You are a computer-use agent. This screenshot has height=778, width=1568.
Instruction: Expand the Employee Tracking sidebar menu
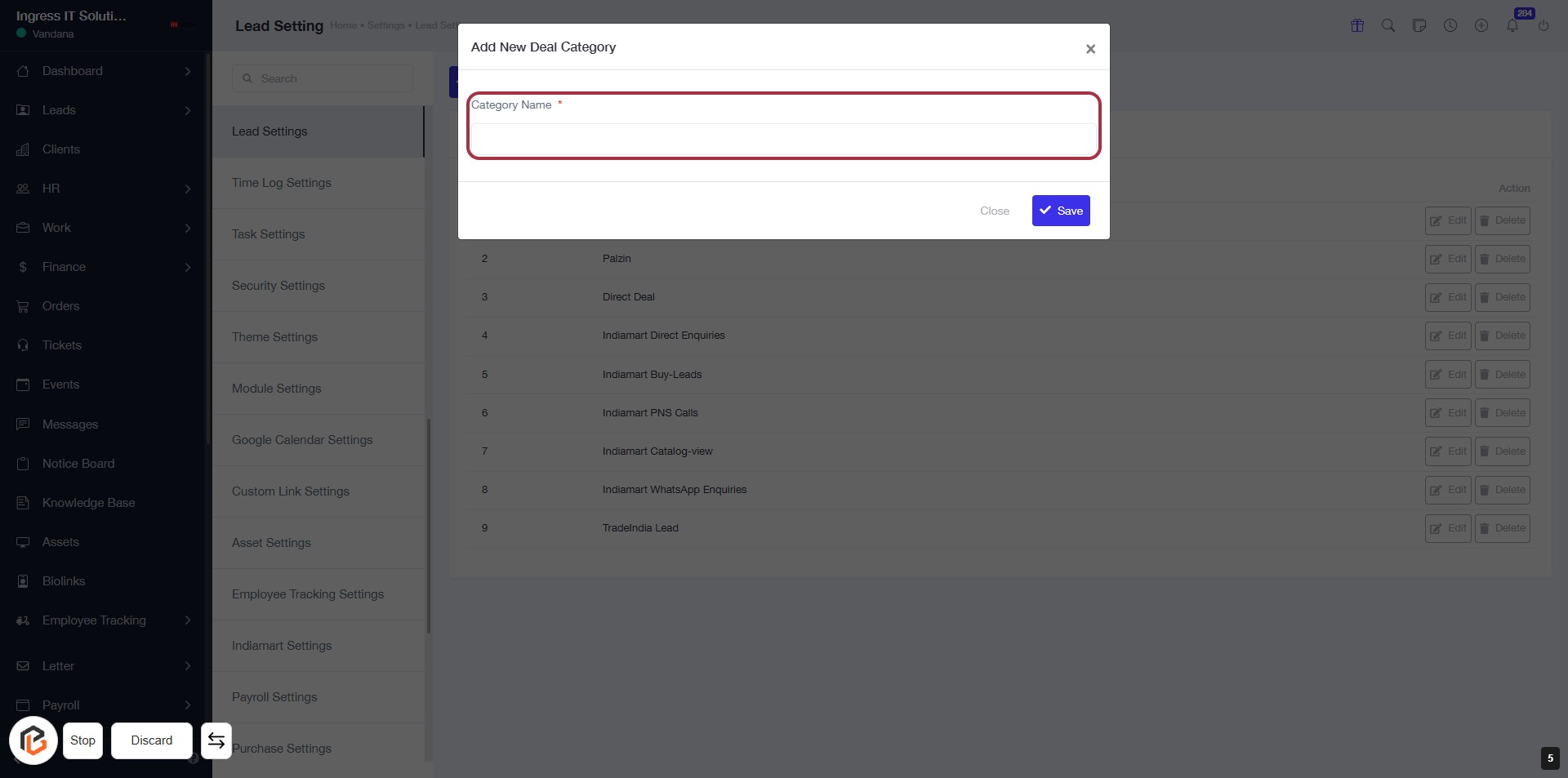(188, 620)
